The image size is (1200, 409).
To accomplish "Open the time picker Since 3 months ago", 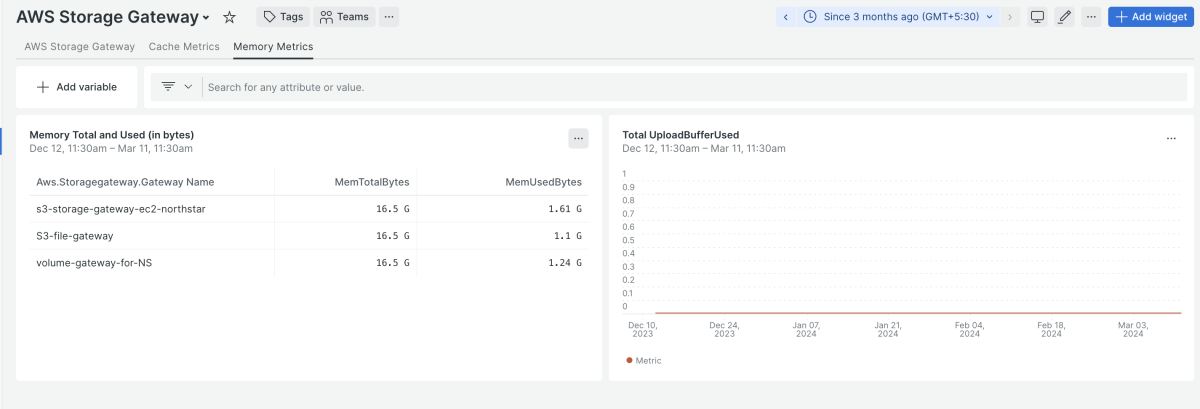I will 899,17.
